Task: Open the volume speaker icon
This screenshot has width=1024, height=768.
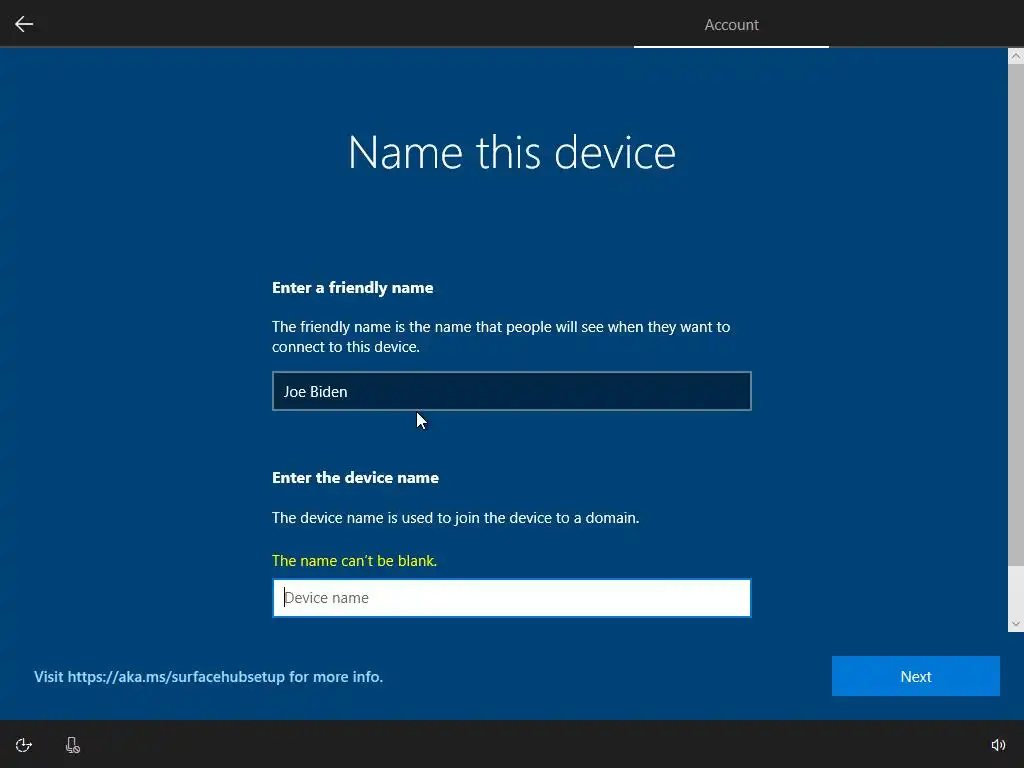Action: tap(998, 745)
